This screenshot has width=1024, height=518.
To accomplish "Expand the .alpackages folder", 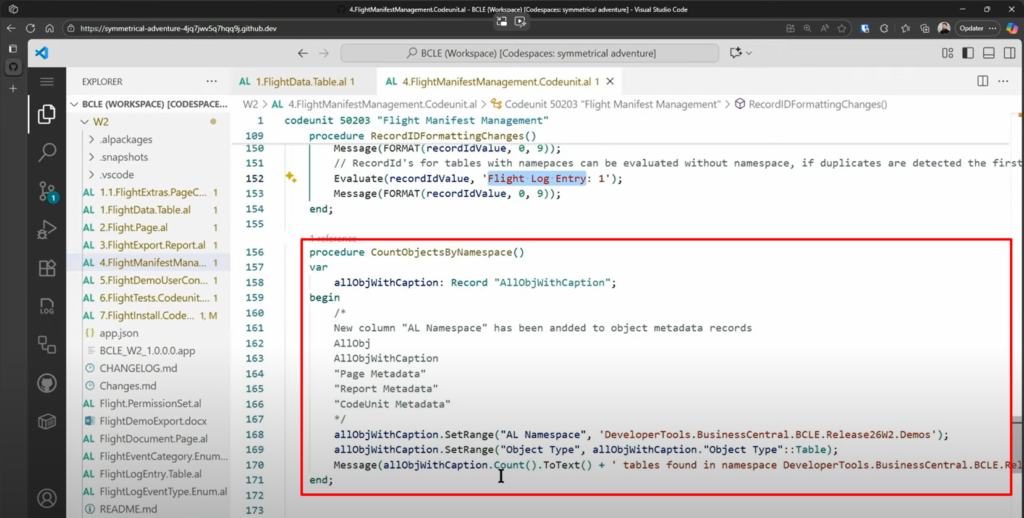I will [x=126, y=140].
